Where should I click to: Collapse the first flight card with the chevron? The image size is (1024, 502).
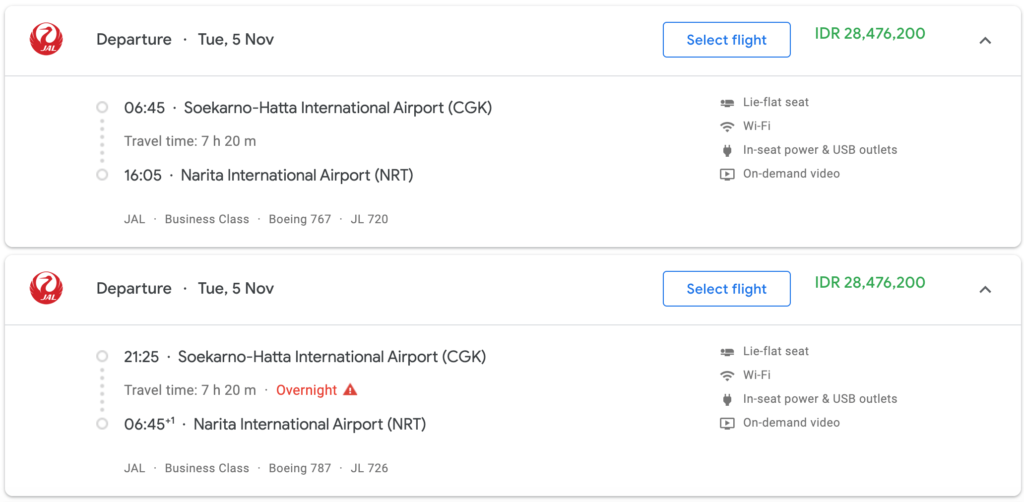point(985,40)
